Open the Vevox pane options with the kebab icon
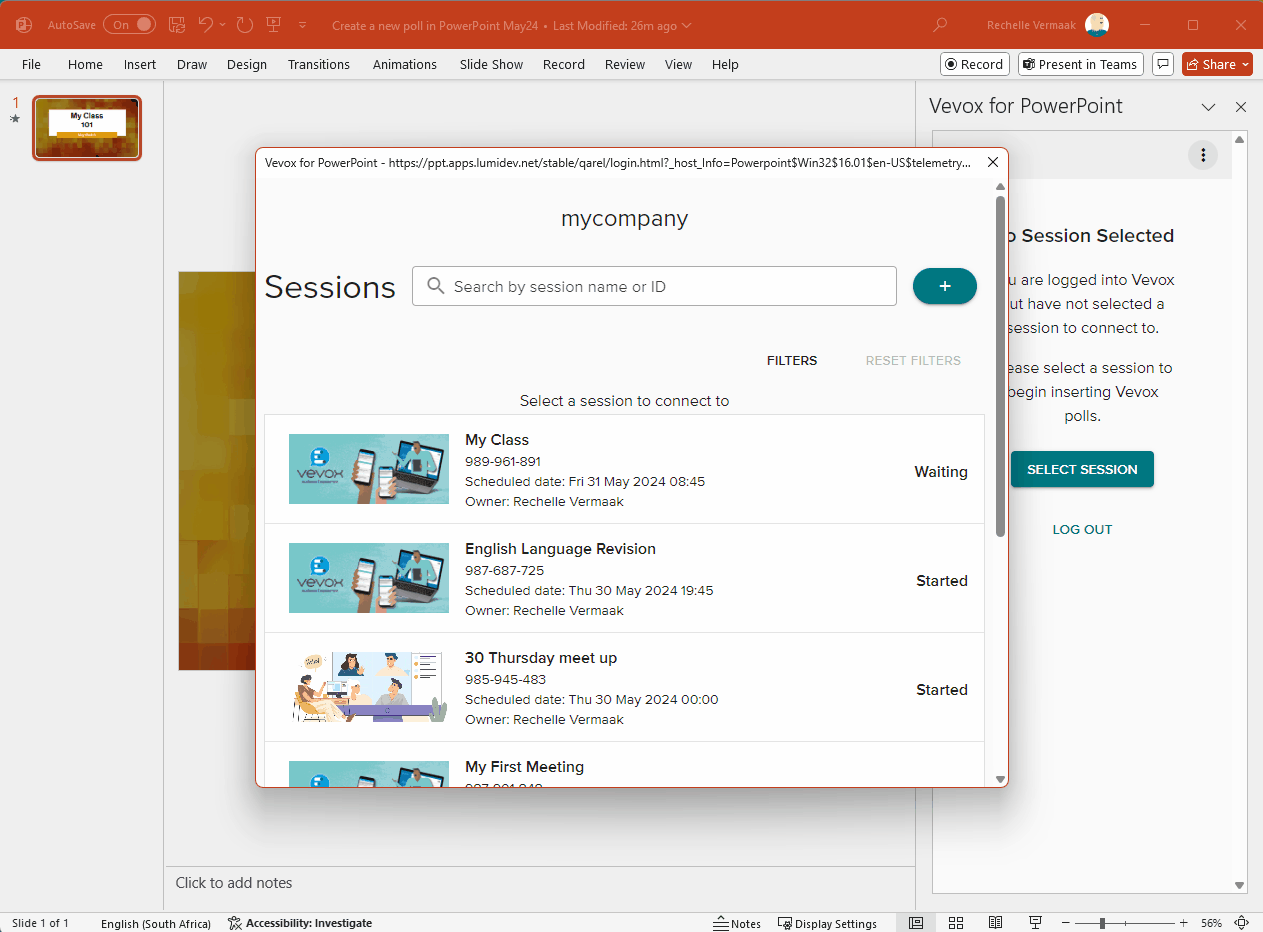The width and height of the screenshot is (1263, 932). 1203,155
